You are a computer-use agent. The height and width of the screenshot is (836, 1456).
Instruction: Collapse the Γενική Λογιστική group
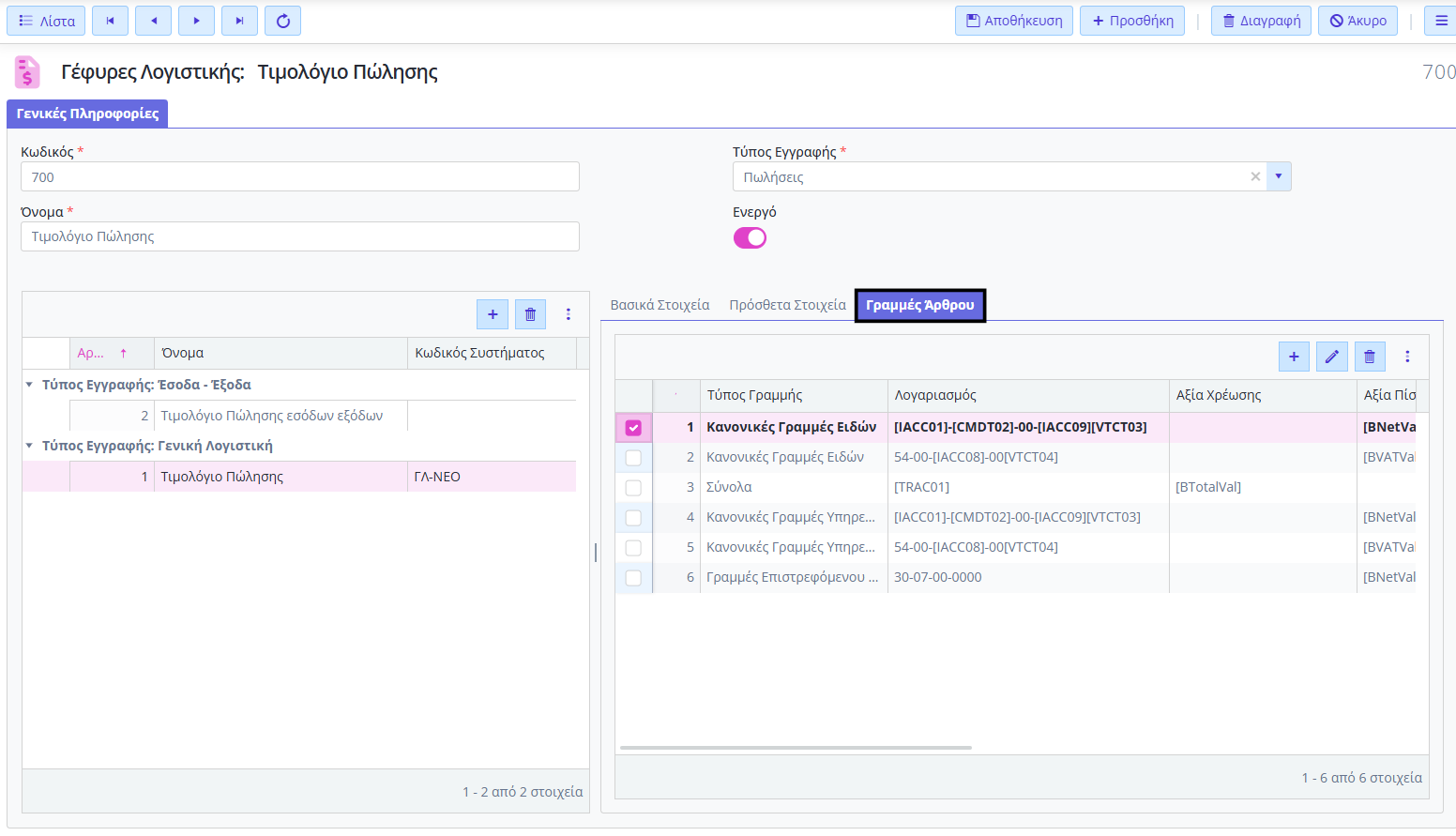29,446
